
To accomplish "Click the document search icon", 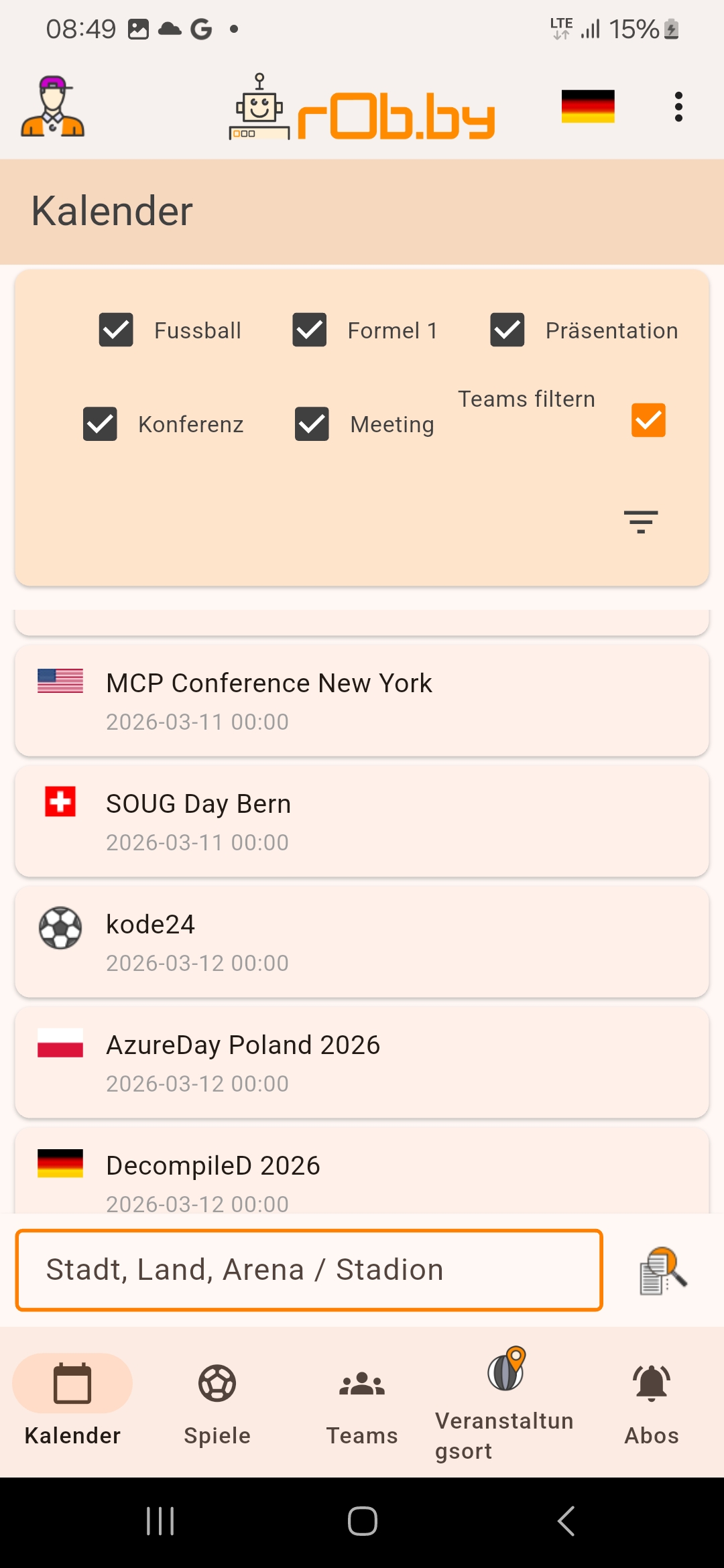I will (x=663, y=1270).
